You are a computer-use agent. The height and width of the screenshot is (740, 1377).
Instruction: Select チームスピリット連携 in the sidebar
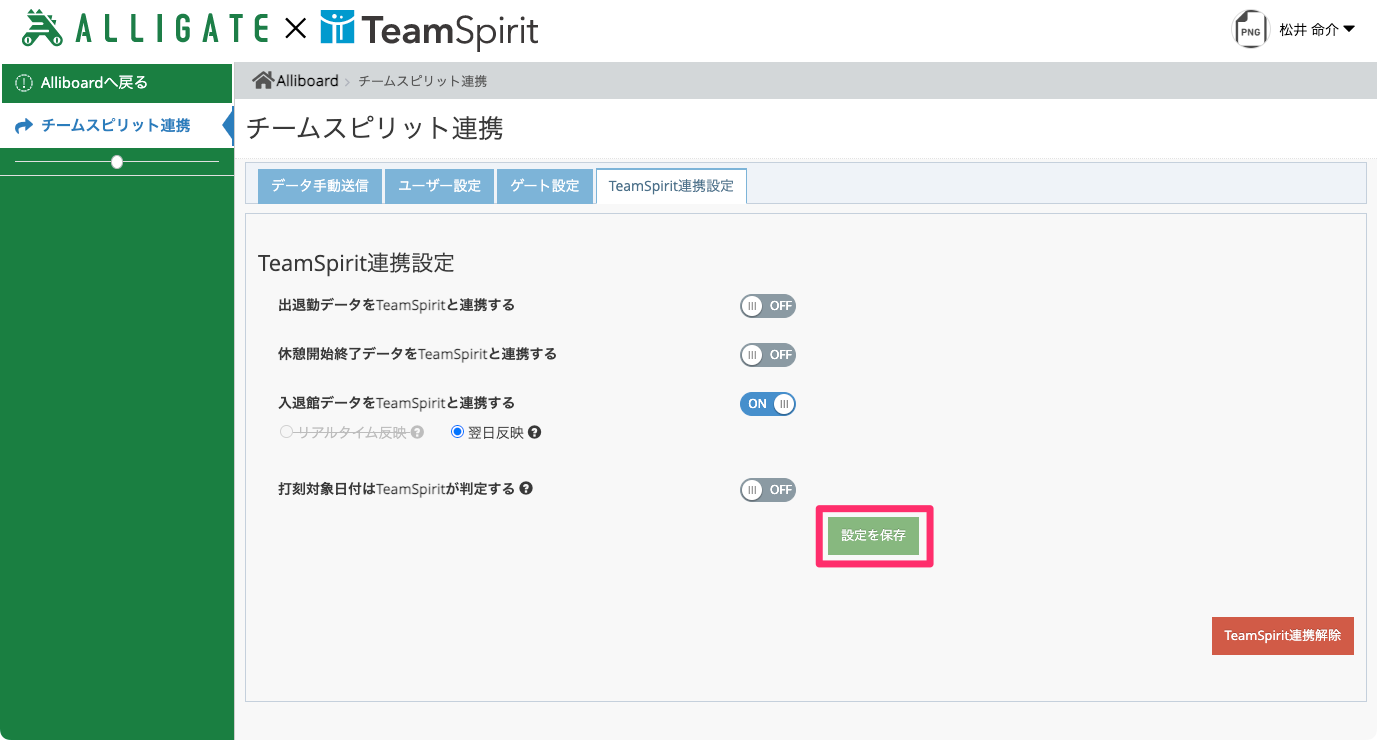tap(117, 126)
